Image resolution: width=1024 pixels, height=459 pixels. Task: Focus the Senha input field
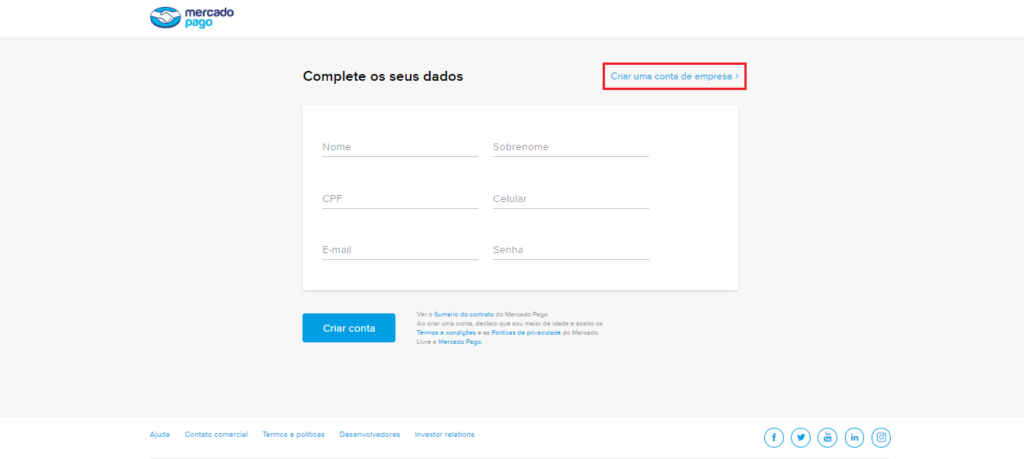pos(571,249)
